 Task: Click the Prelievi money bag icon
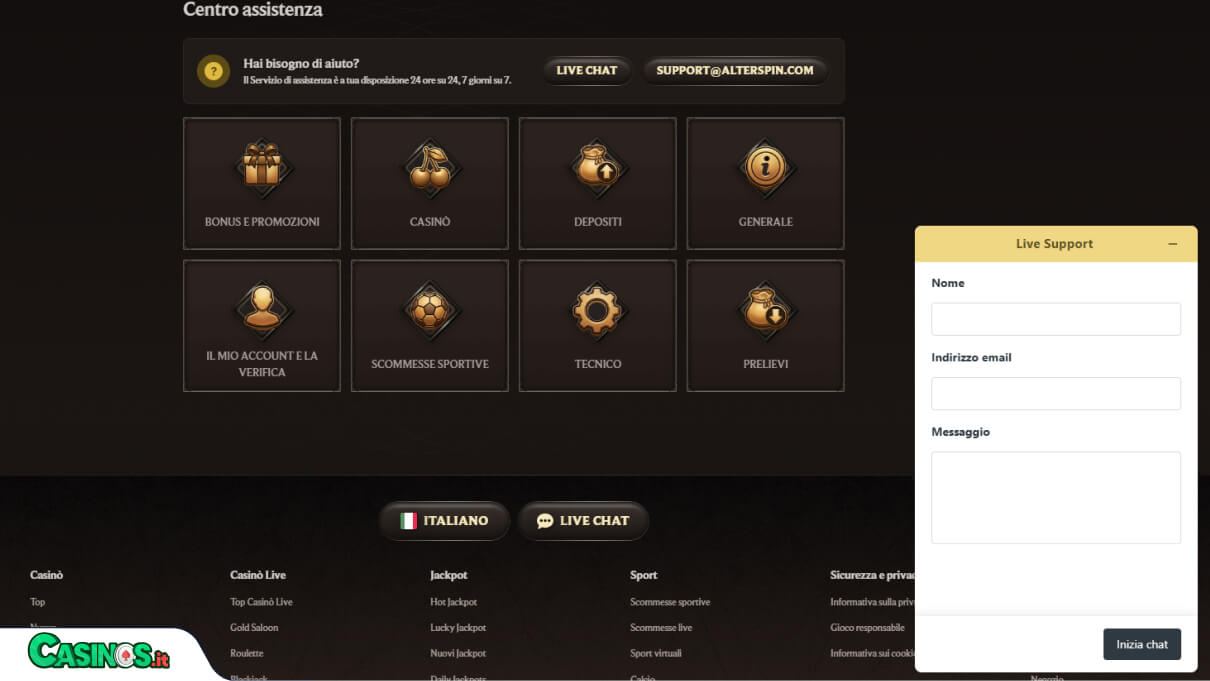(766, 309)
